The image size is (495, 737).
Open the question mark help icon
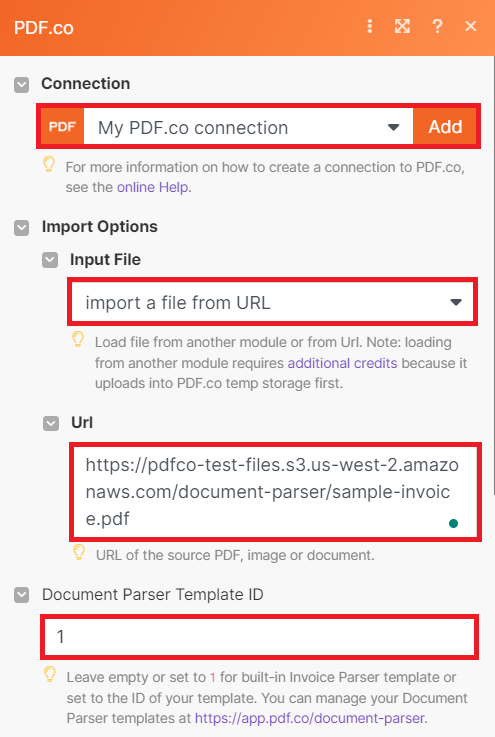[x=437, y=26]
